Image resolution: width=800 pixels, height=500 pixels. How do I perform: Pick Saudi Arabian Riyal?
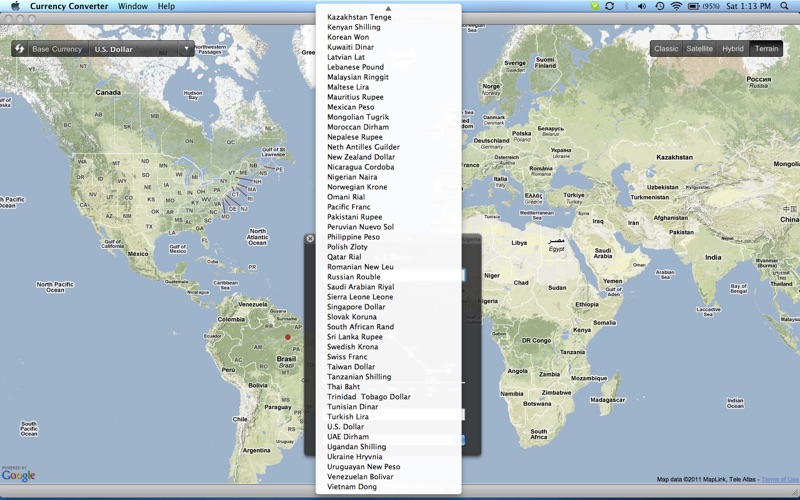click(x=389, y=287)
